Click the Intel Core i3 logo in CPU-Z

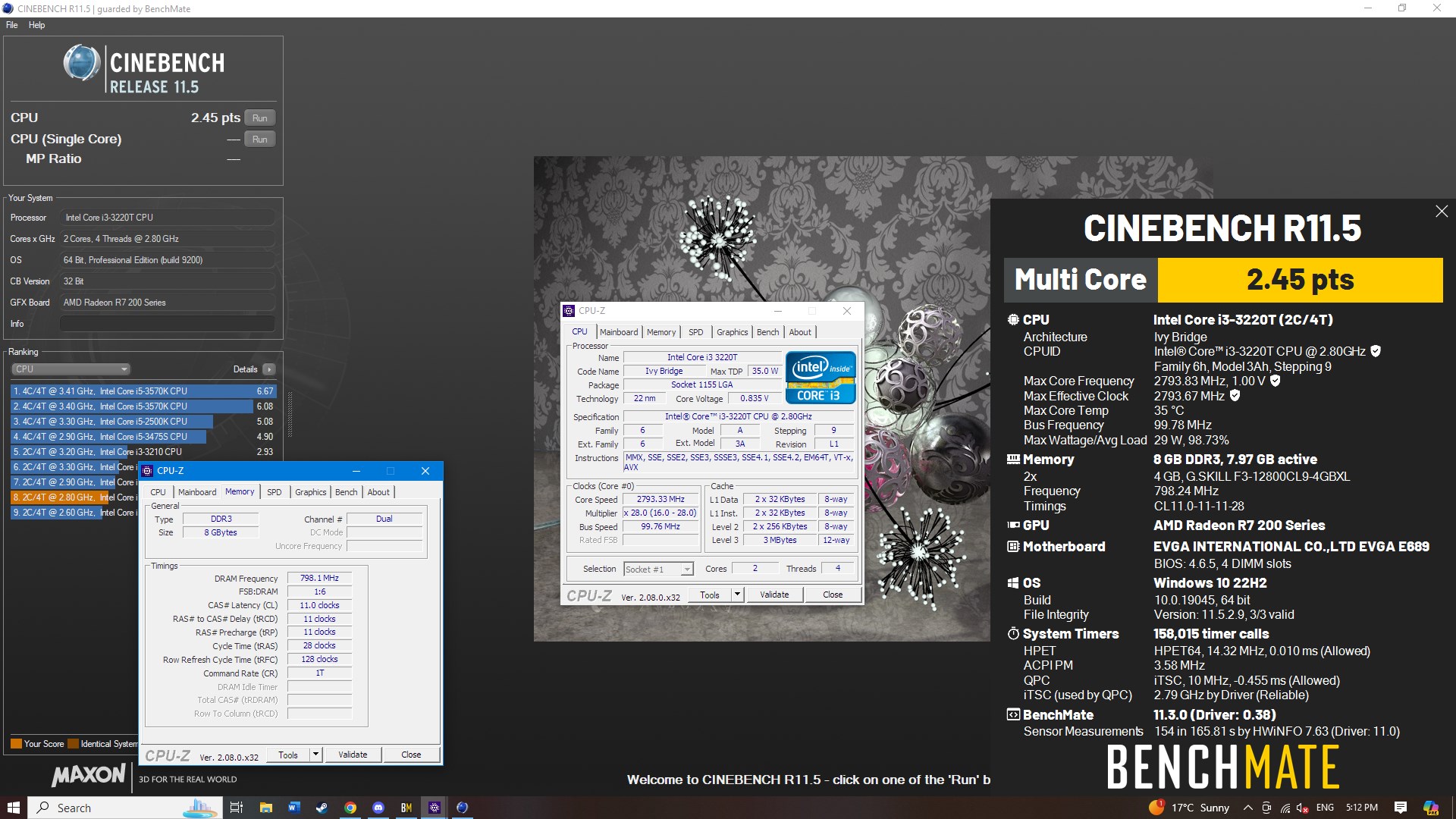tap(821, 377)
